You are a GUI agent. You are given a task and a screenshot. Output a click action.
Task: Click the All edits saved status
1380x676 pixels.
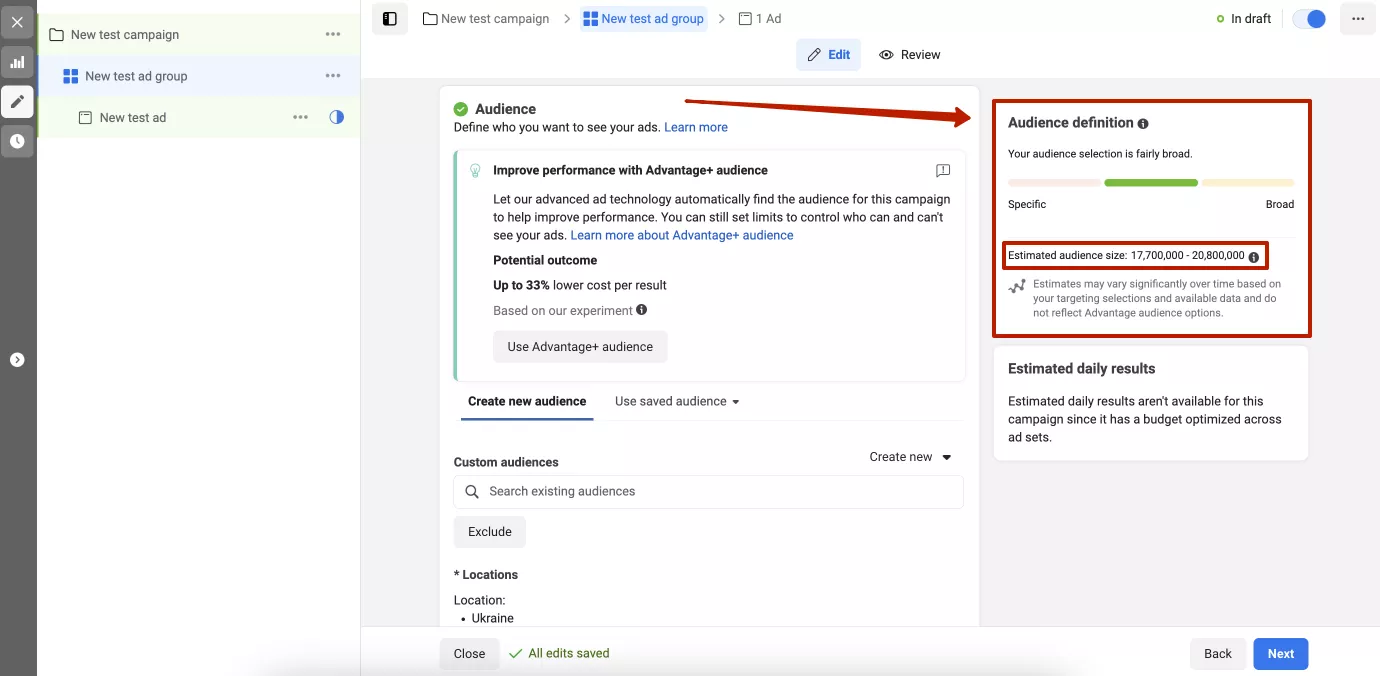pos(560,654)
